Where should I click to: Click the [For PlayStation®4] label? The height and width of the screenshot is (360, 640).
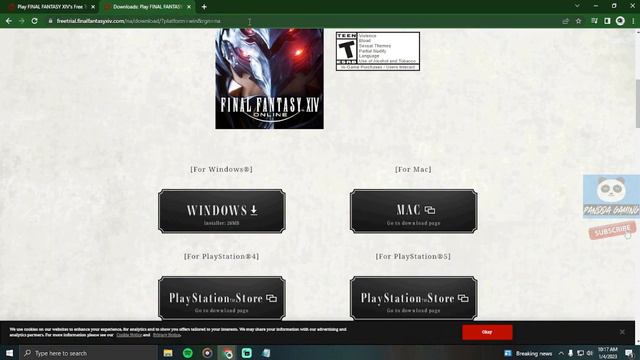(x=221, y=256)
